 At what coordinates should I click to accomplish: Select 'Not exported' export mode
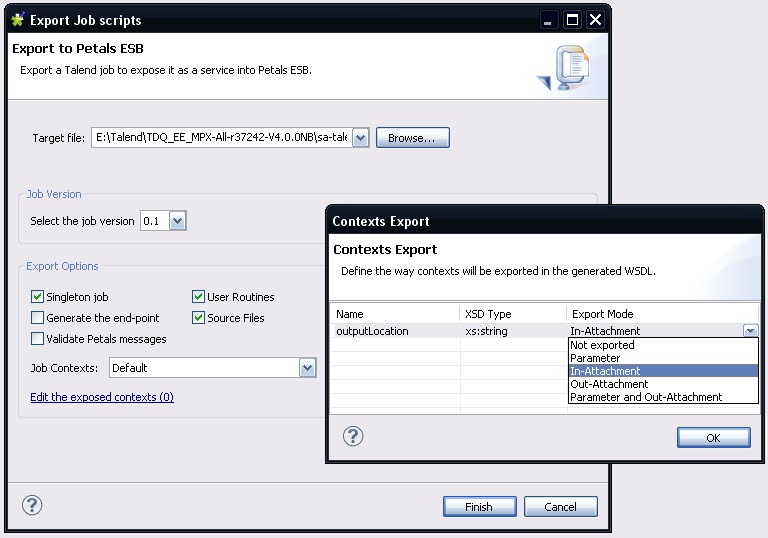pyautogui.click(x=602, y=345)
